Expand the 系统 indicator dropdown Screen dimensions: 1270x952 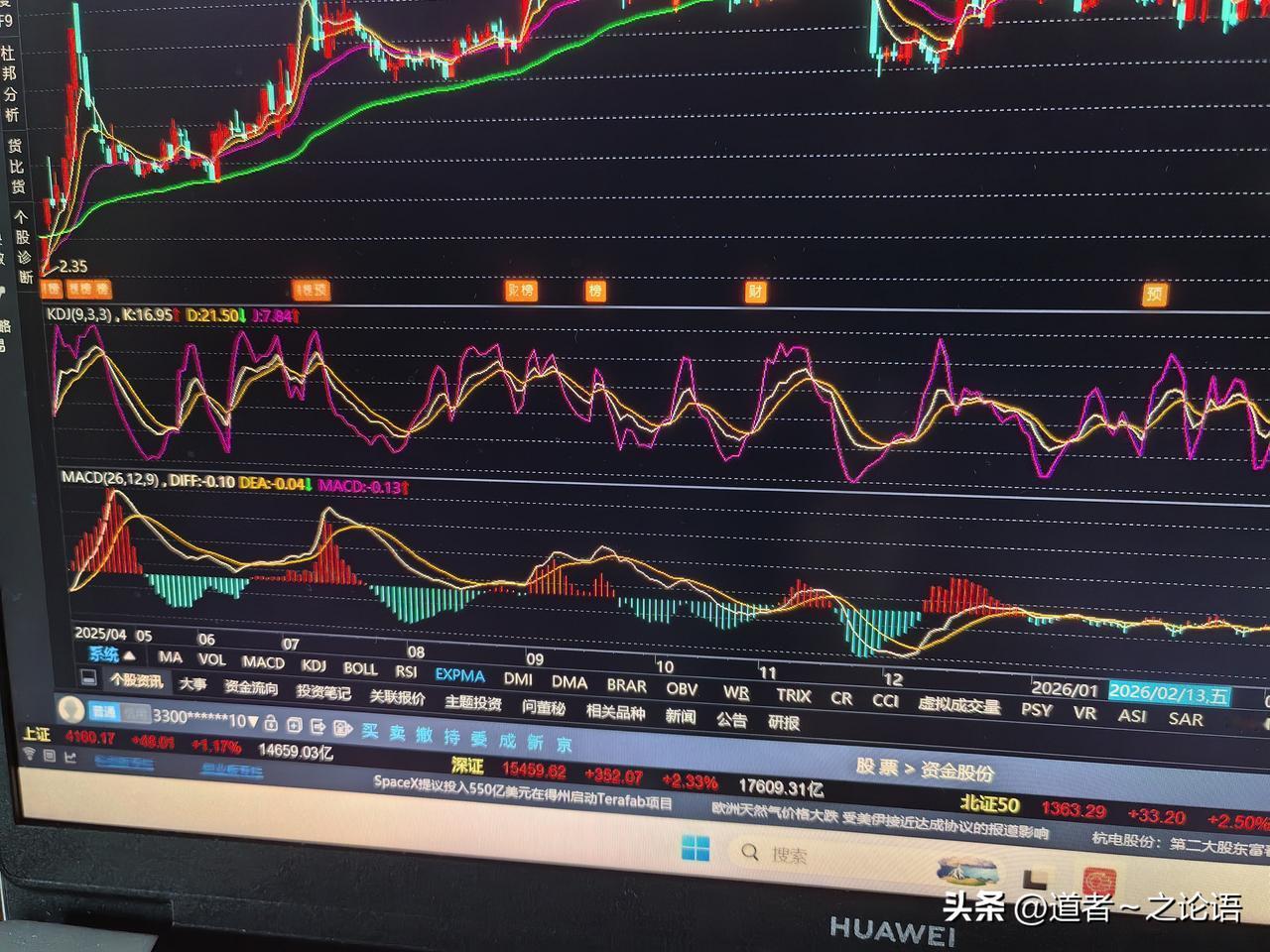[x=112, y=654]
